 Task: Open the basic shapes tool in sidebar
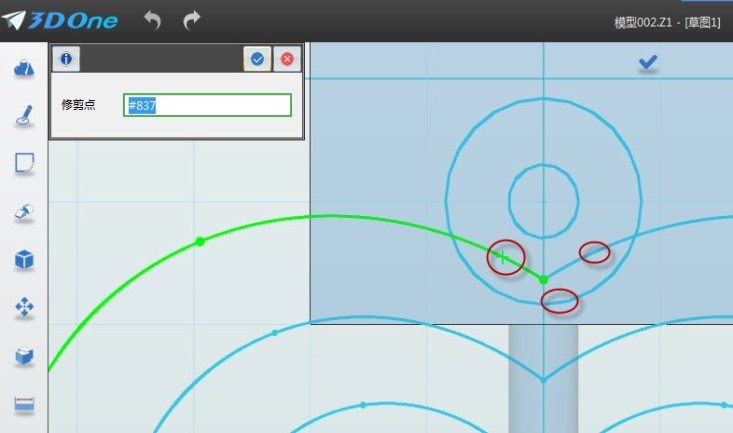tap(25, 68)
